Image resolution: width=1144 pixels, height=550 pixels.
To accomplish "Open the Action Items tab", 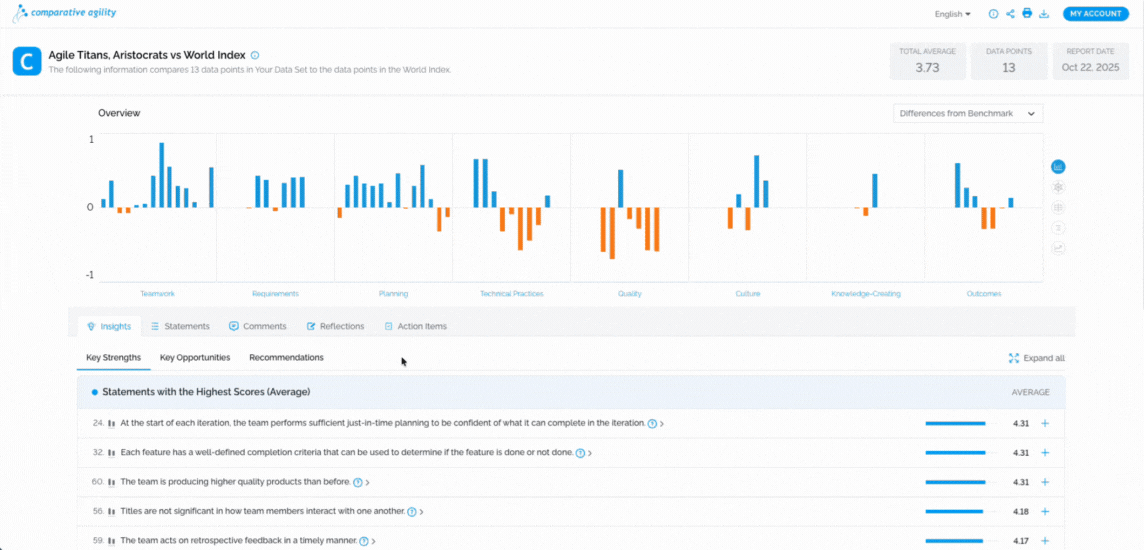I will pyautogui.click(x=415, y=326).
